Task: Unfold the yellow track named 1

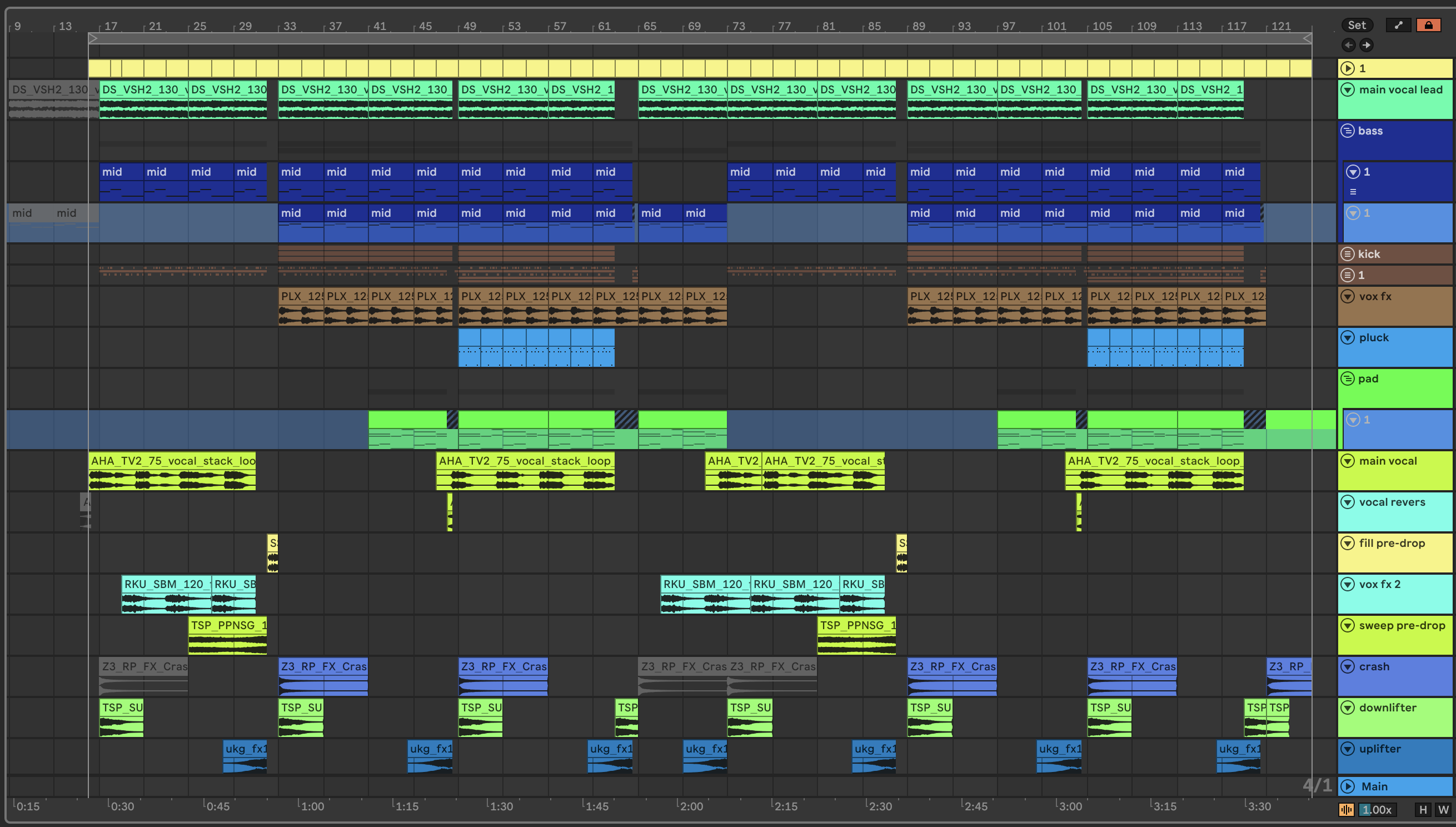Action: pos(1348,68)
